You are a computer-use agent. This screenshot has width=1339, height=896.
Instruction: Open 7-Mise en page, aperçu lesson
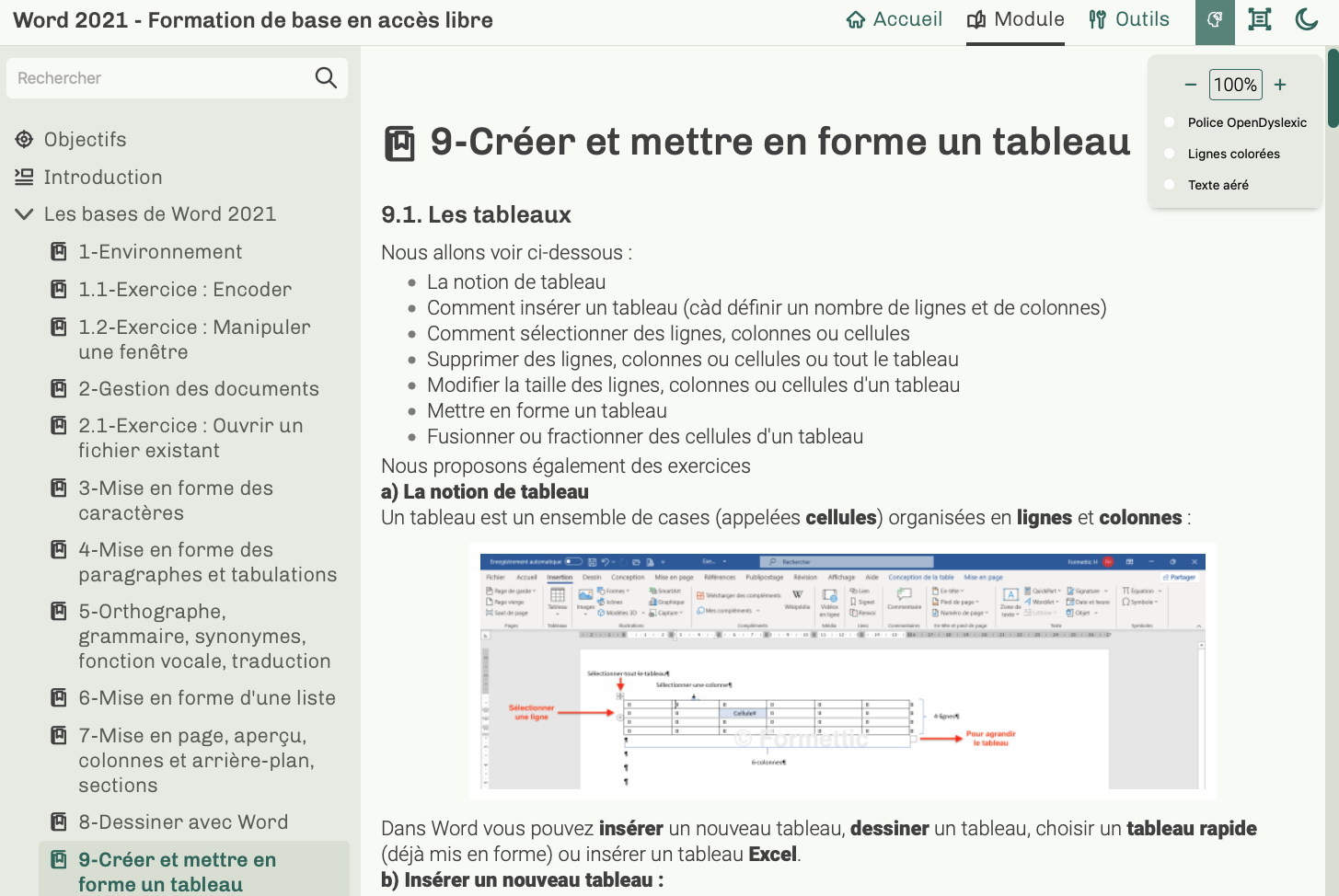(197, 761)
